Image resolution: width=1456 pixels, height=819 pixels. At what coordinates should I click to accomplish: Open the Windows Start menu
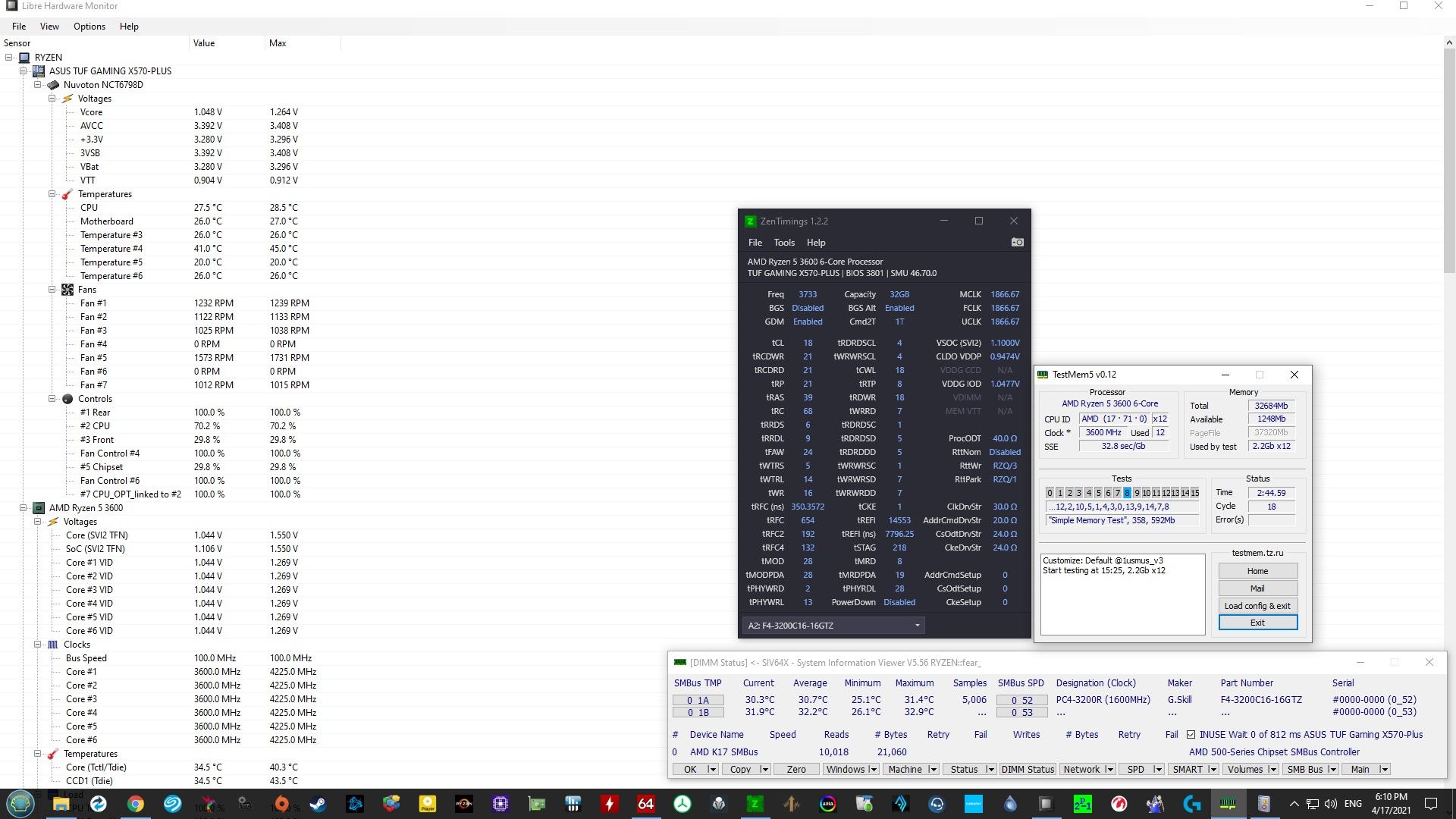[x=20, y=804]
